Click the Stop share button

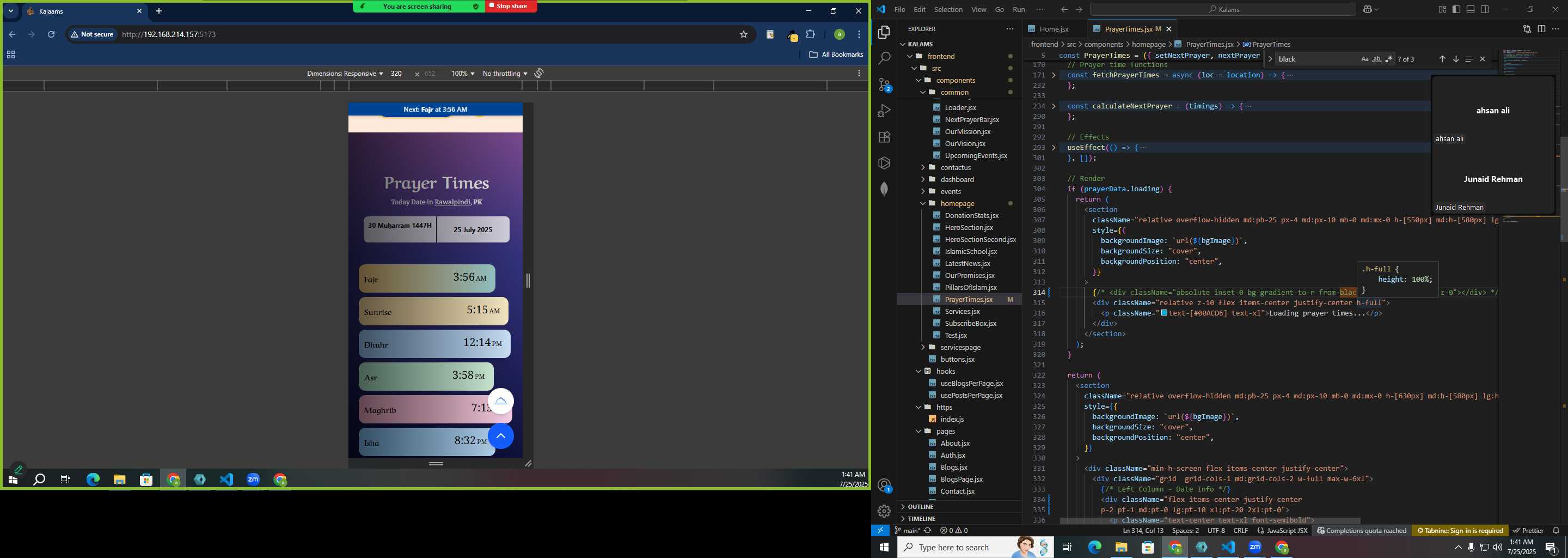coord(511,6)
